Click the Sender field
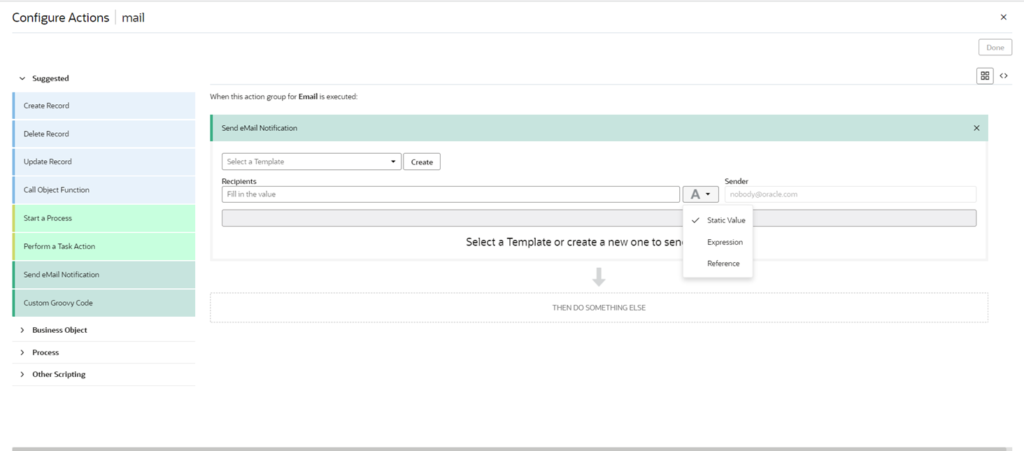This screenshot has width=1024, height=451. [x=850, y=194]
